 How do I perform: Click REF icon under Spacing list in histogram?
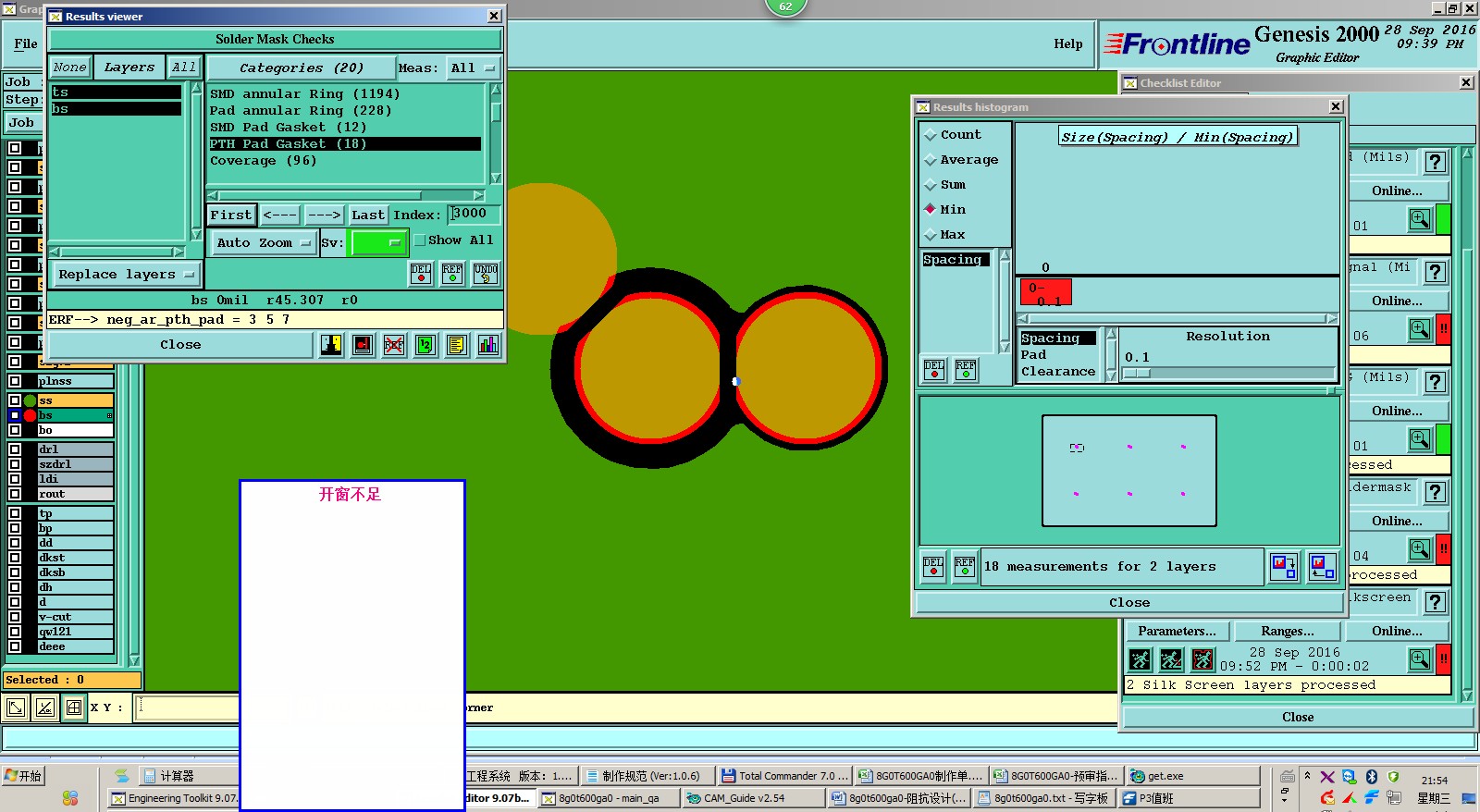tap(966, 370)
